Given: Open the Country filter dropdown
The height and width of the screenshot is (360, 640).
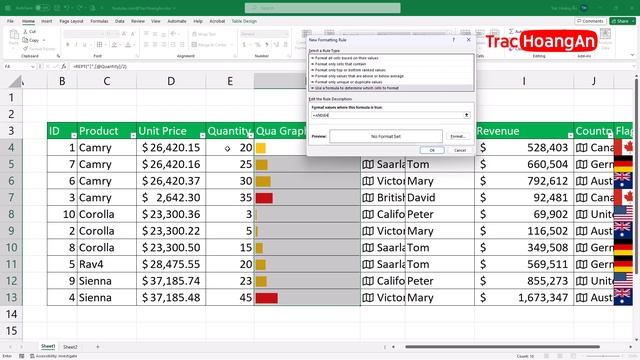Looking at the screenshot, I should coord(610,135).
